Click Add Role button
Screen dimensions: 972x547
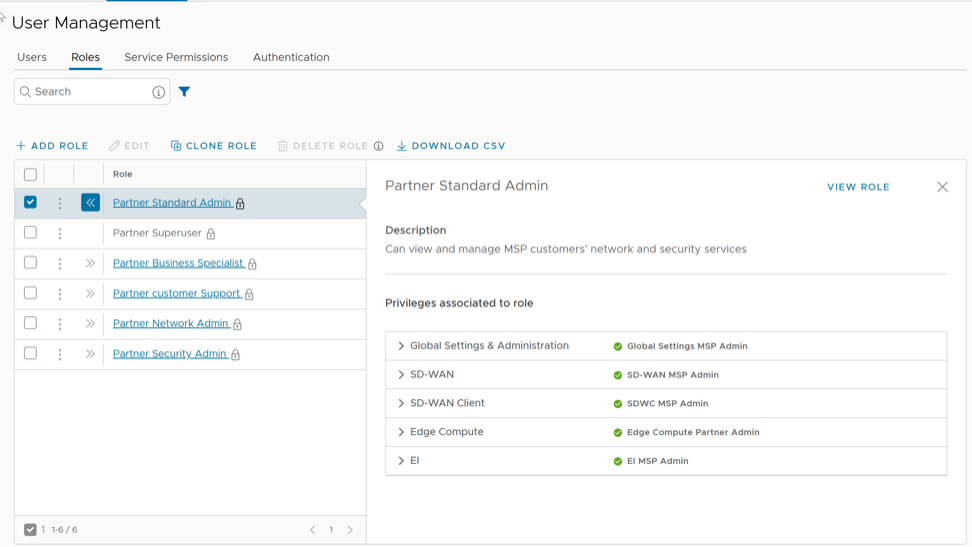pos(52,146)
